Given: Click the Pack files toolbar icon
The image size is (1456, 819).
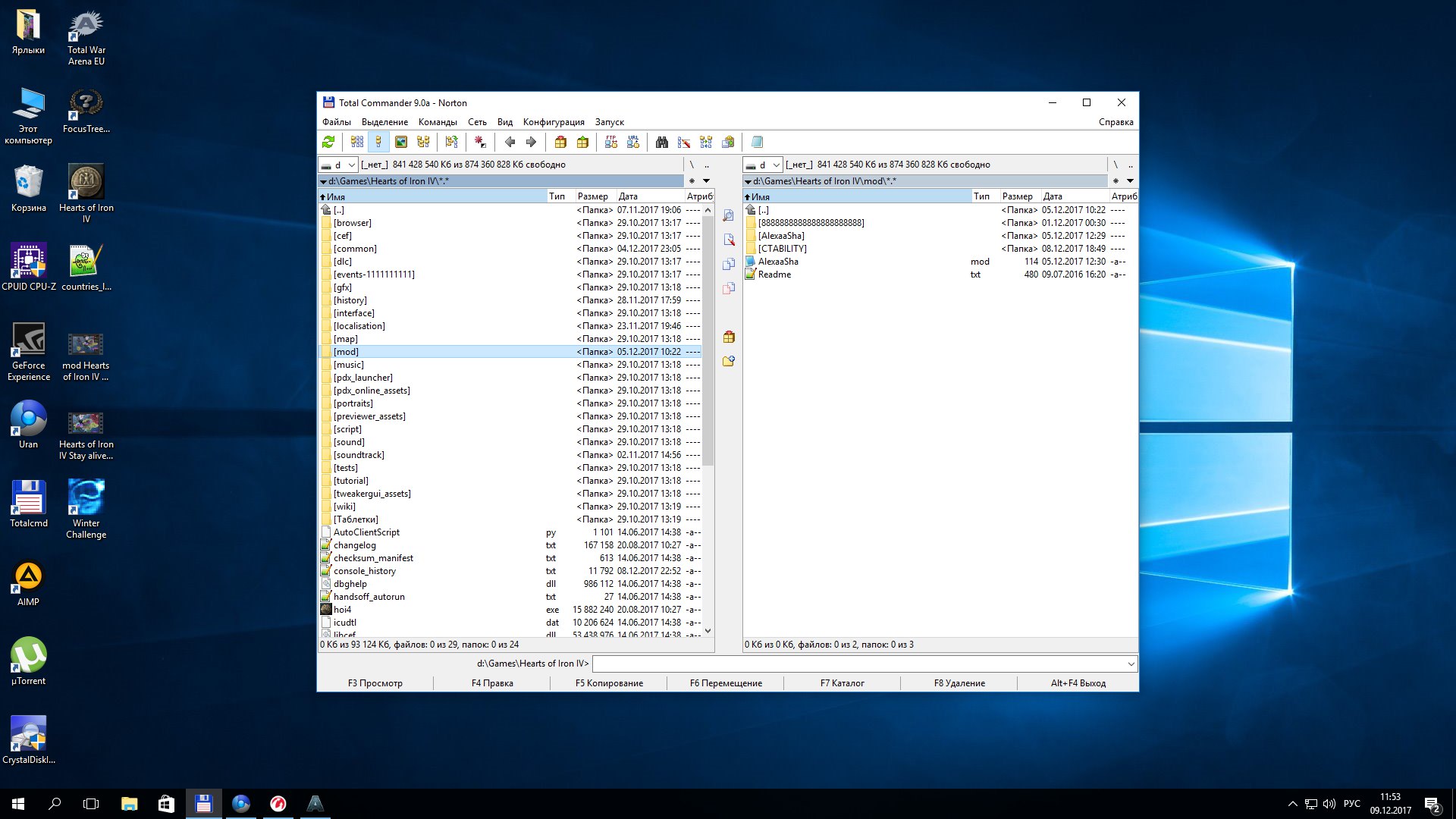Looking at the screenshot, I should (560, 142).
